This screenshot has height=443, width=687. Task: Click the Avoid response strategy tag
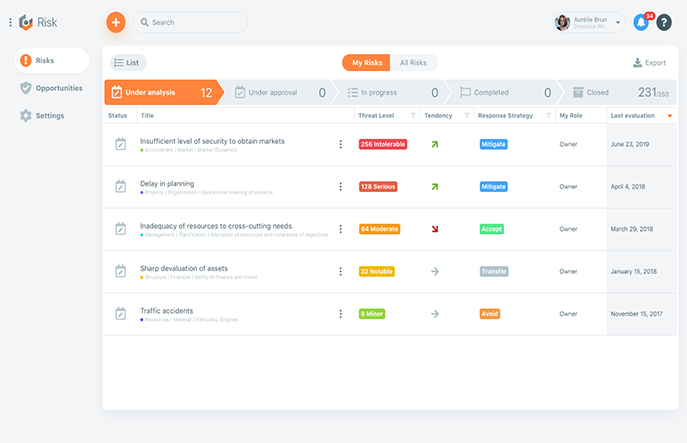(489, 314)
